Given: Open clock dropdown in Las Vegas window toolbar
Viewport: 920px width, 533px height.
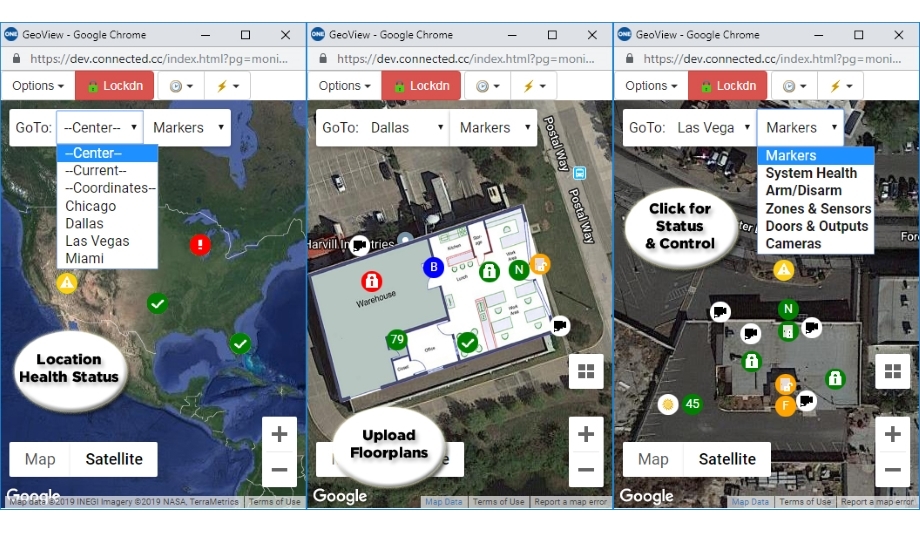Looking at the screenshot, I should (794, 86).
